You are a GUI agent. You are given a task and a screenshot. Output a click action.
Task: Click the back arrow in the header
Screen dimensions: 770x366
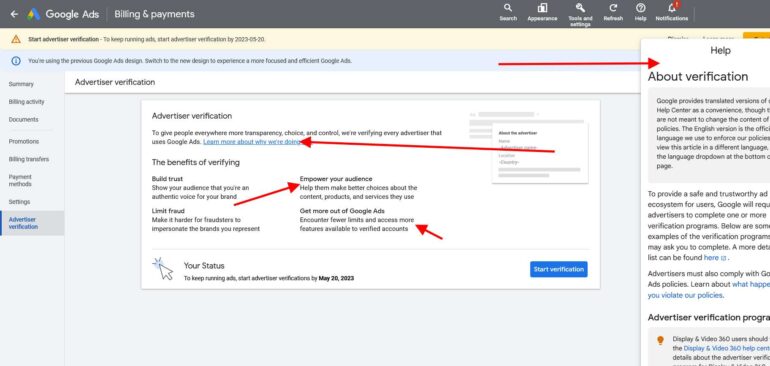[x=14, y=14]
